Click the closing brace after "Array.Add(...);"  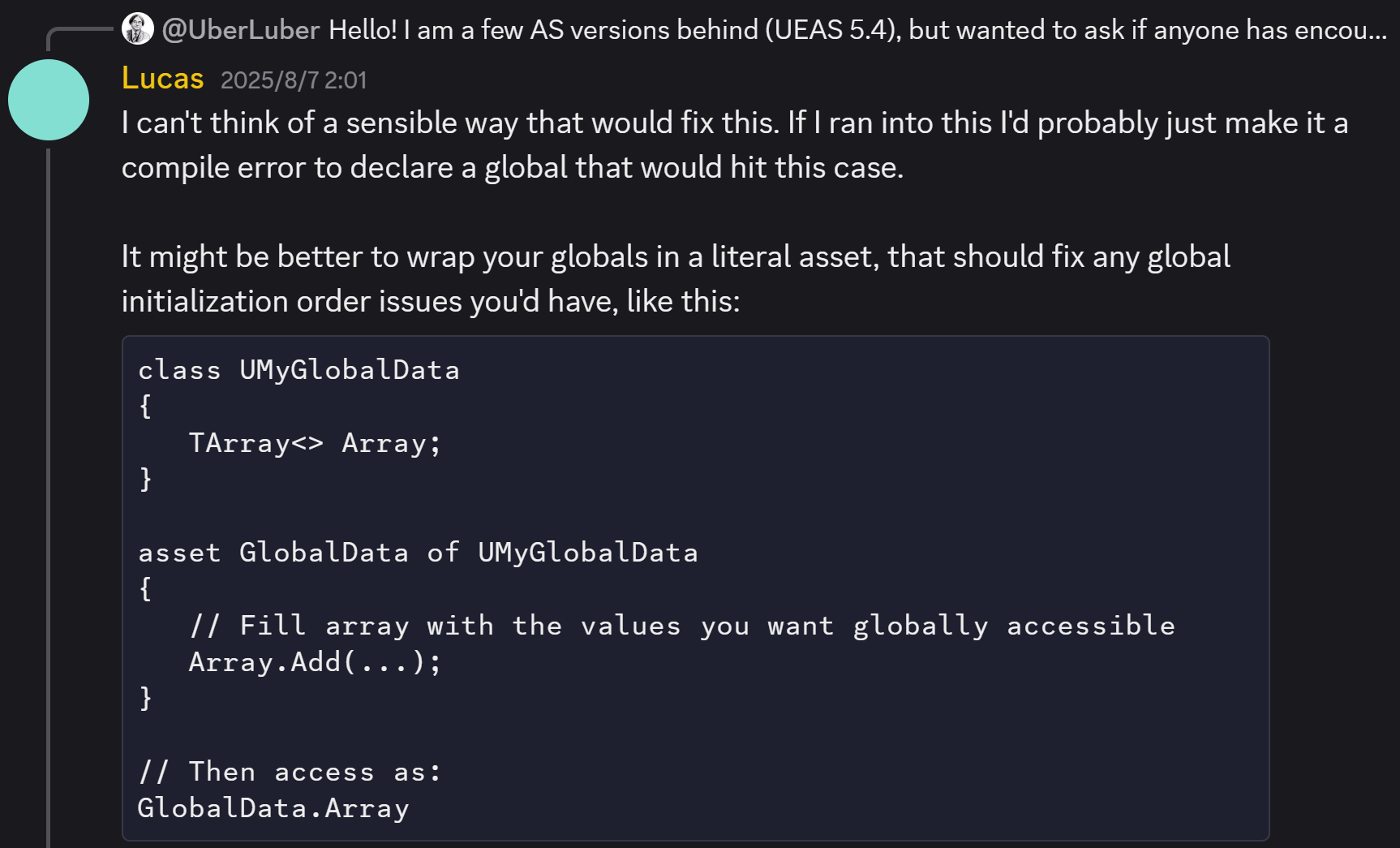coord(146,698)
